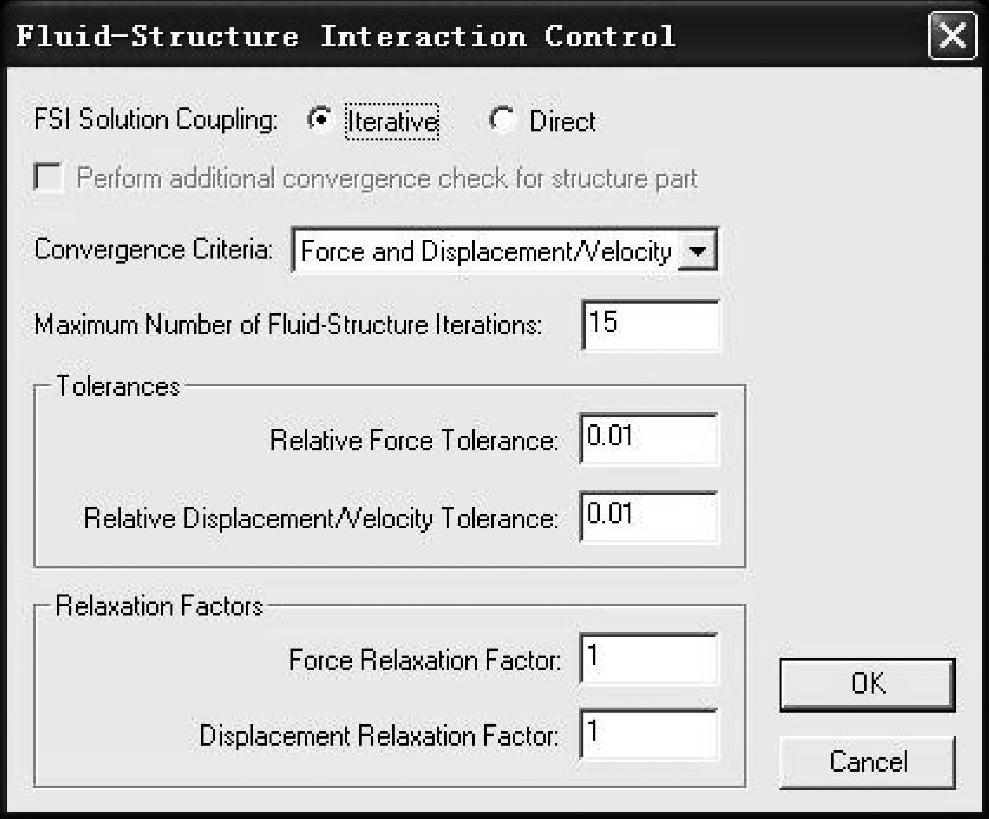This screenshot has height=819, width=989.
Task: Select Iterative FSI solution coupling
Action: coord(320,121)
